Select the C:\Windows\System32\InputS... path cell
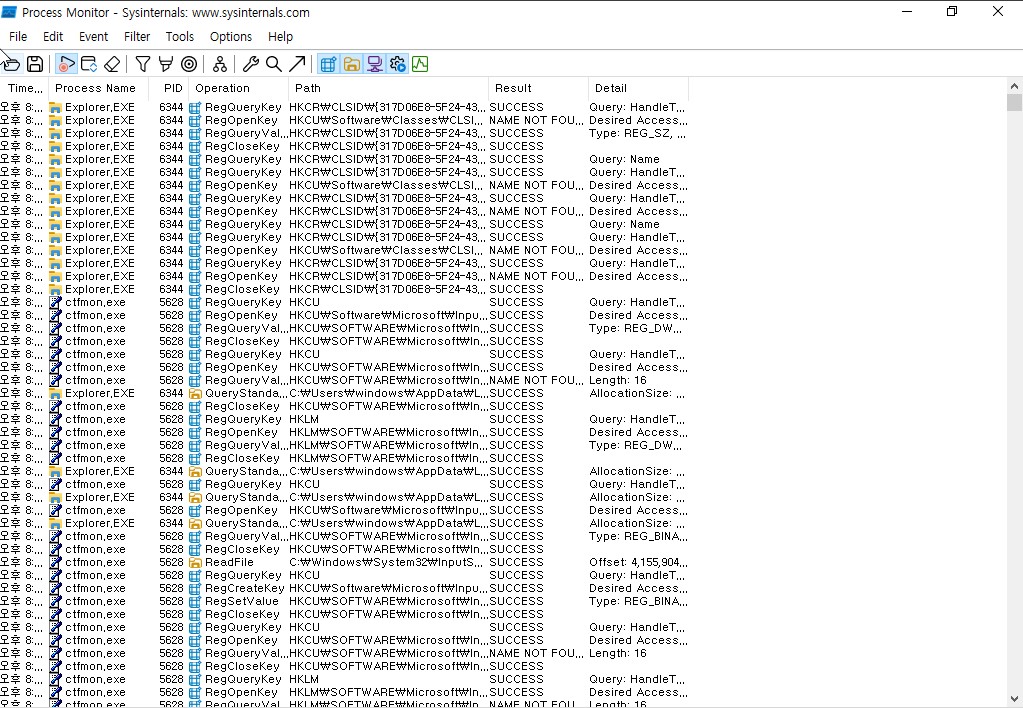1023x708 pixels. [x=388, y=562]
